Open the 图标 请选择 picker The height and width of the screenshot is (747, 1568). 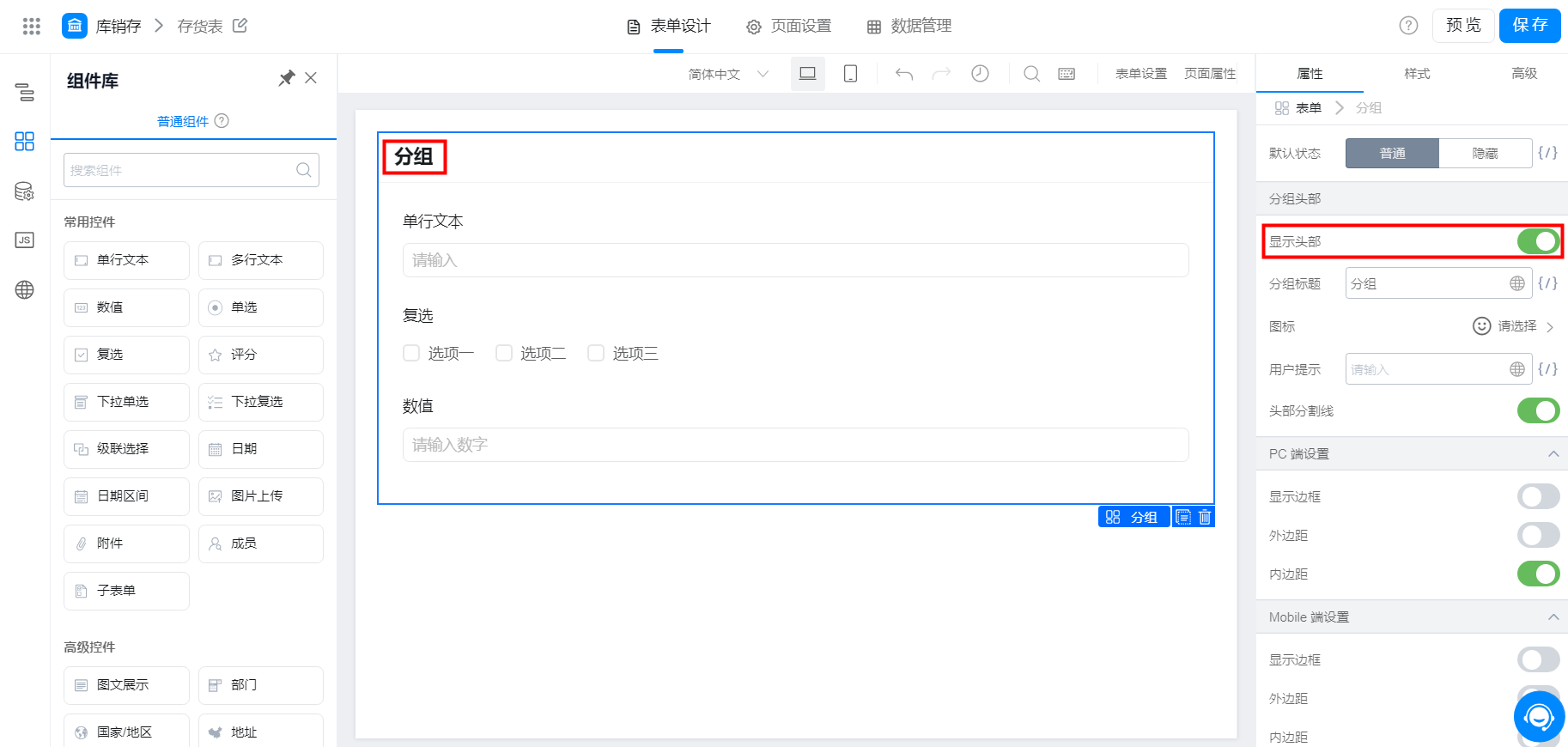coord(1513,326)
